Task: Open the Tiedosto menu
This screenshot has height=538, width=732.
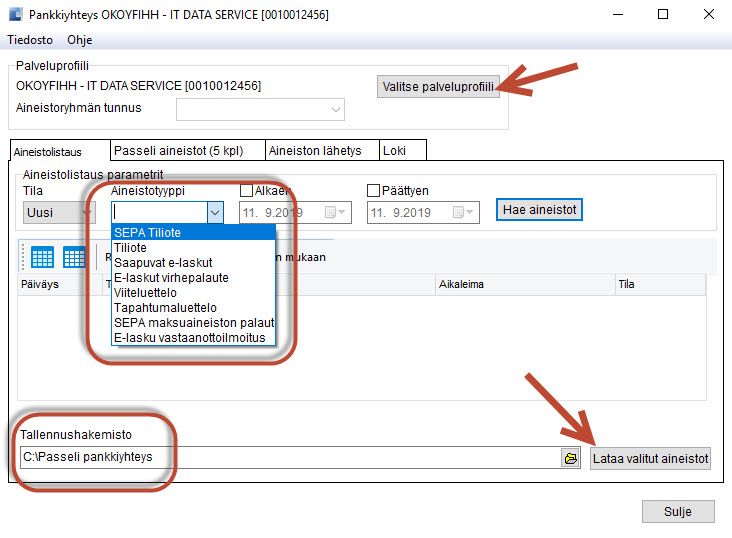Action: pos(30,40)
